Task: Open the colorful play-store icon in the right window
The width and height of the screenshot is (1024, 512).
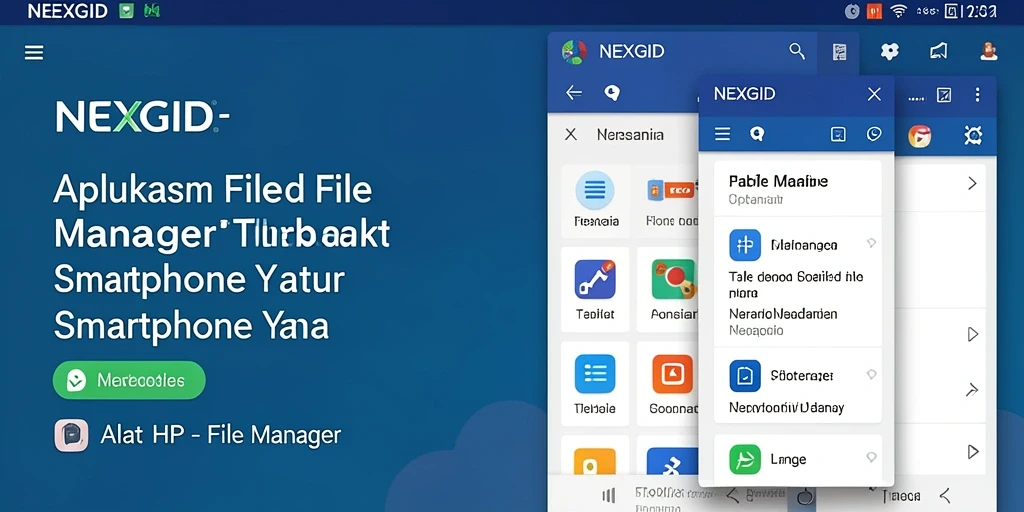Action: point(920,136)
